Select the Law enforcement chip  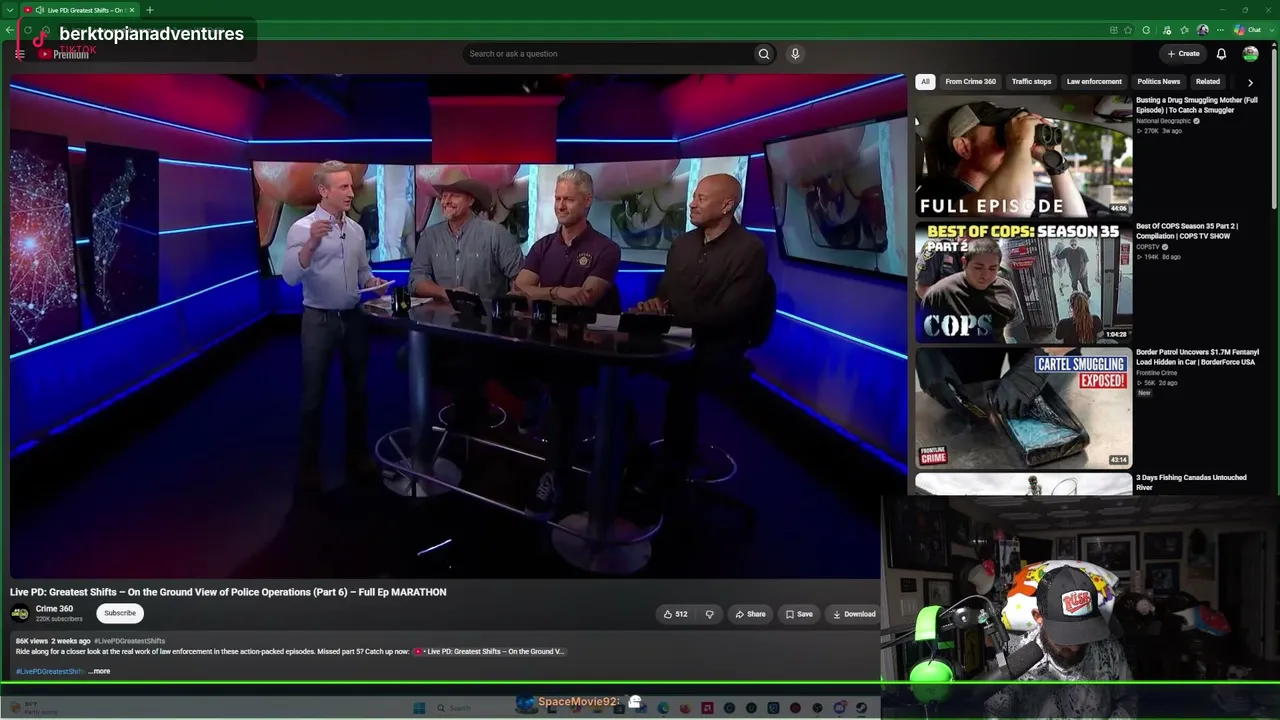(1094, 82)
